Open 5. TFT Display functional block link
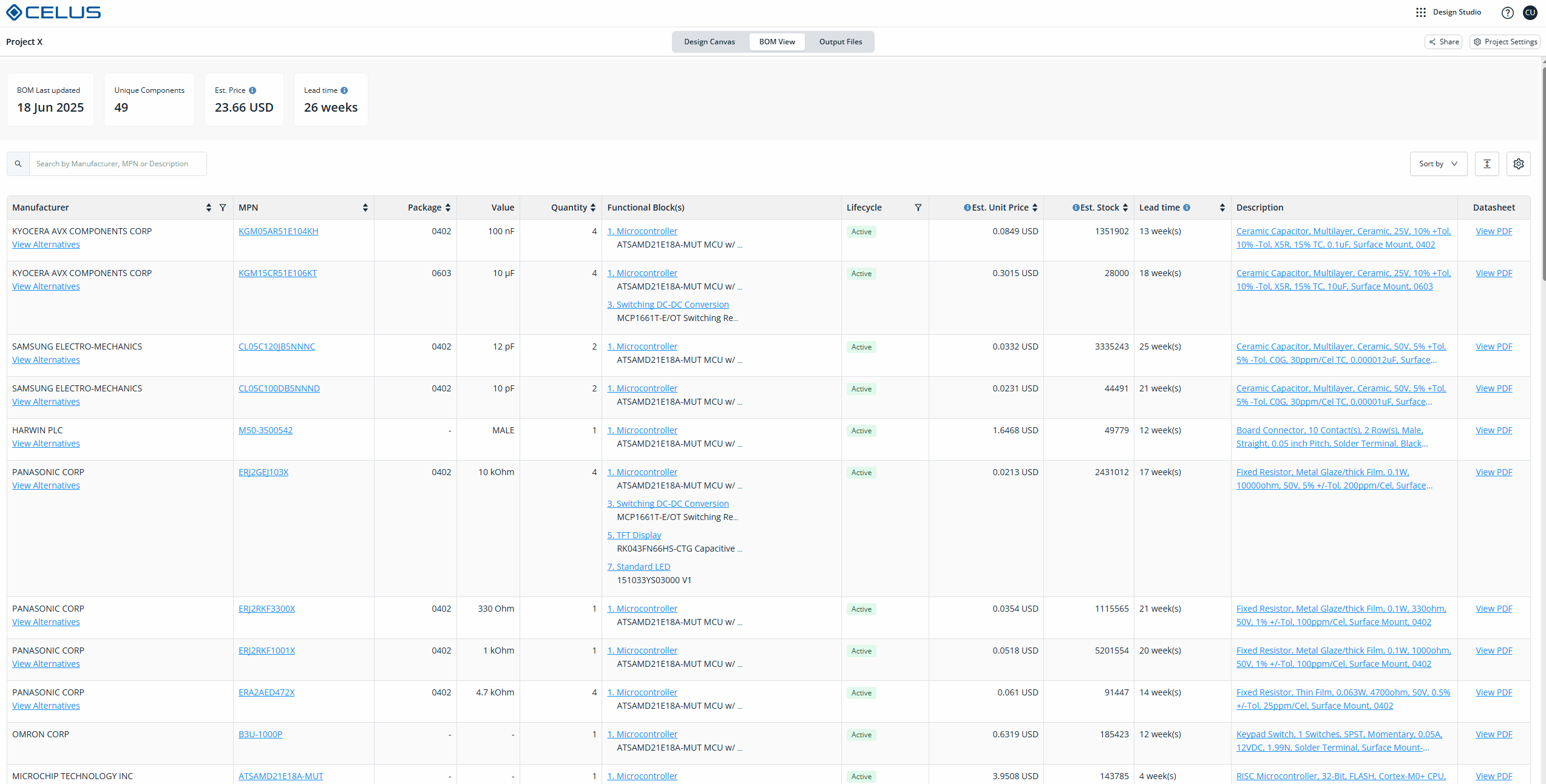The width and height of the screenshot is (1546, 784). (634, 535)
